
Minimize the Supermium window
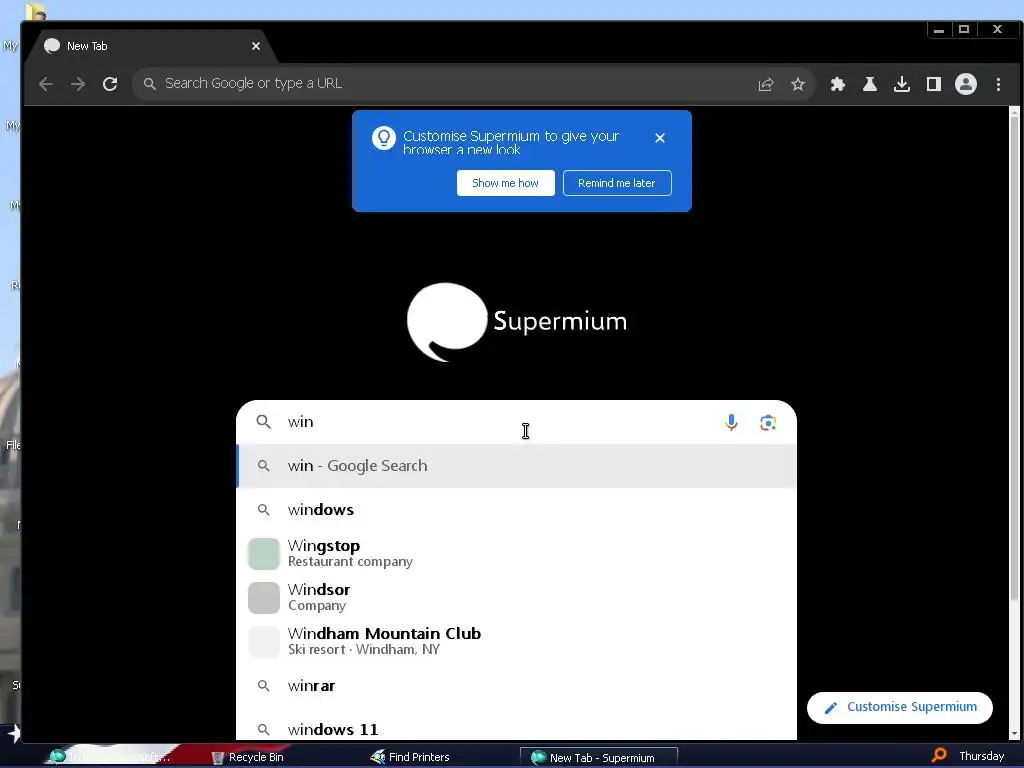point(938,30)
